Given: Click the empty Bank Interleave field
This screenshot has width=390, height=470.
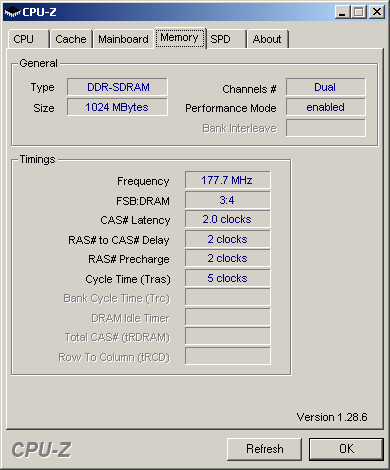Looking at the screenshot, I should pos(326,128).
